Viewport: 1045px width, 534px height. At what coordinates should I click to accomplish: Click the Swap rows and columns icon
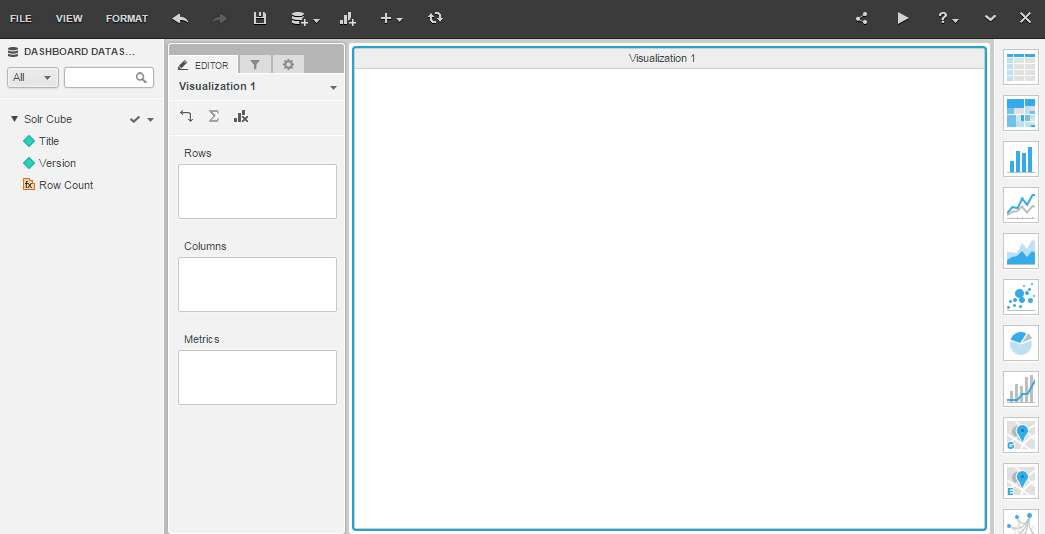click(x=187, y=116)
